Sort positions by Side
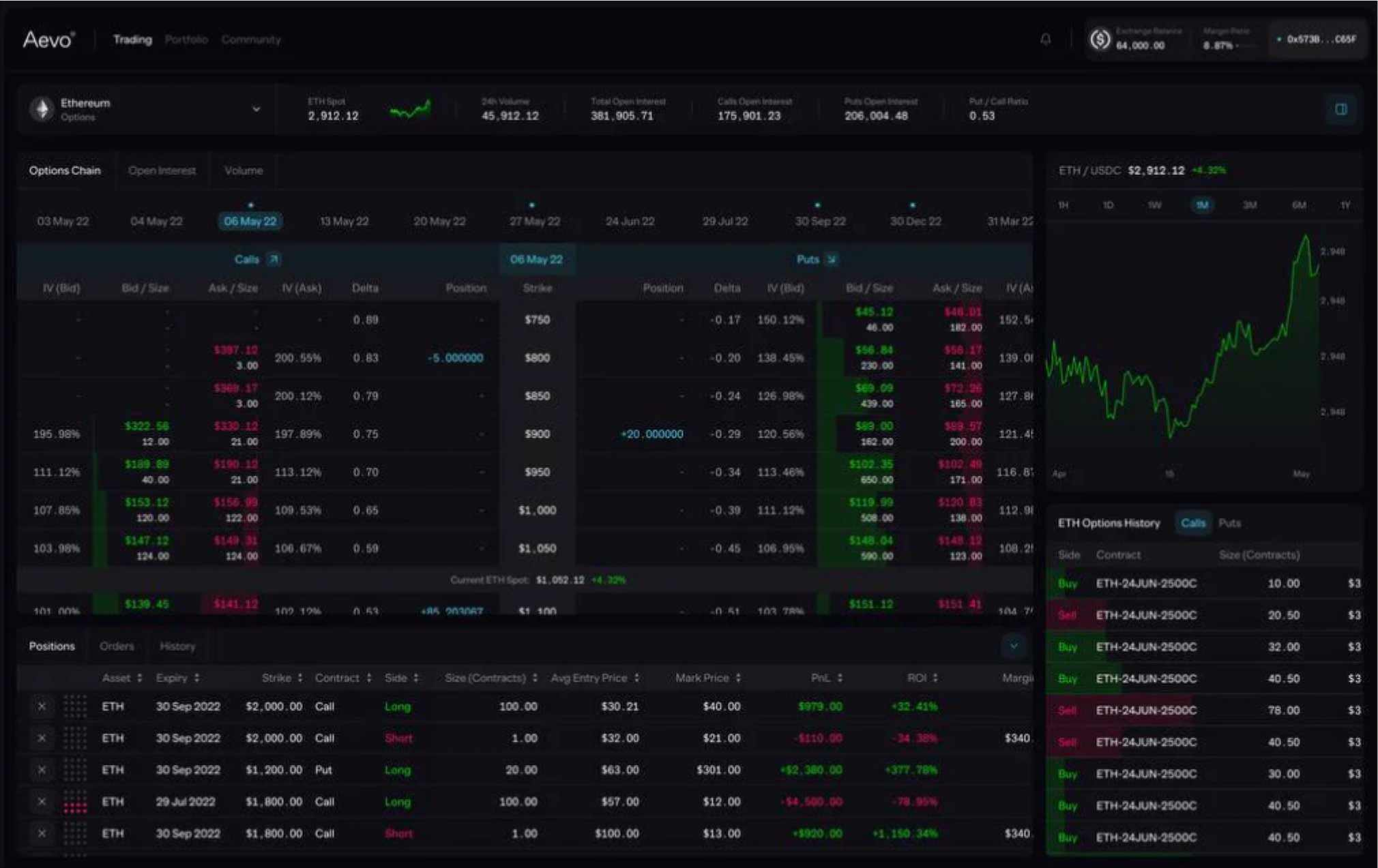1378x868 pixels. click(x=401, y=678)
